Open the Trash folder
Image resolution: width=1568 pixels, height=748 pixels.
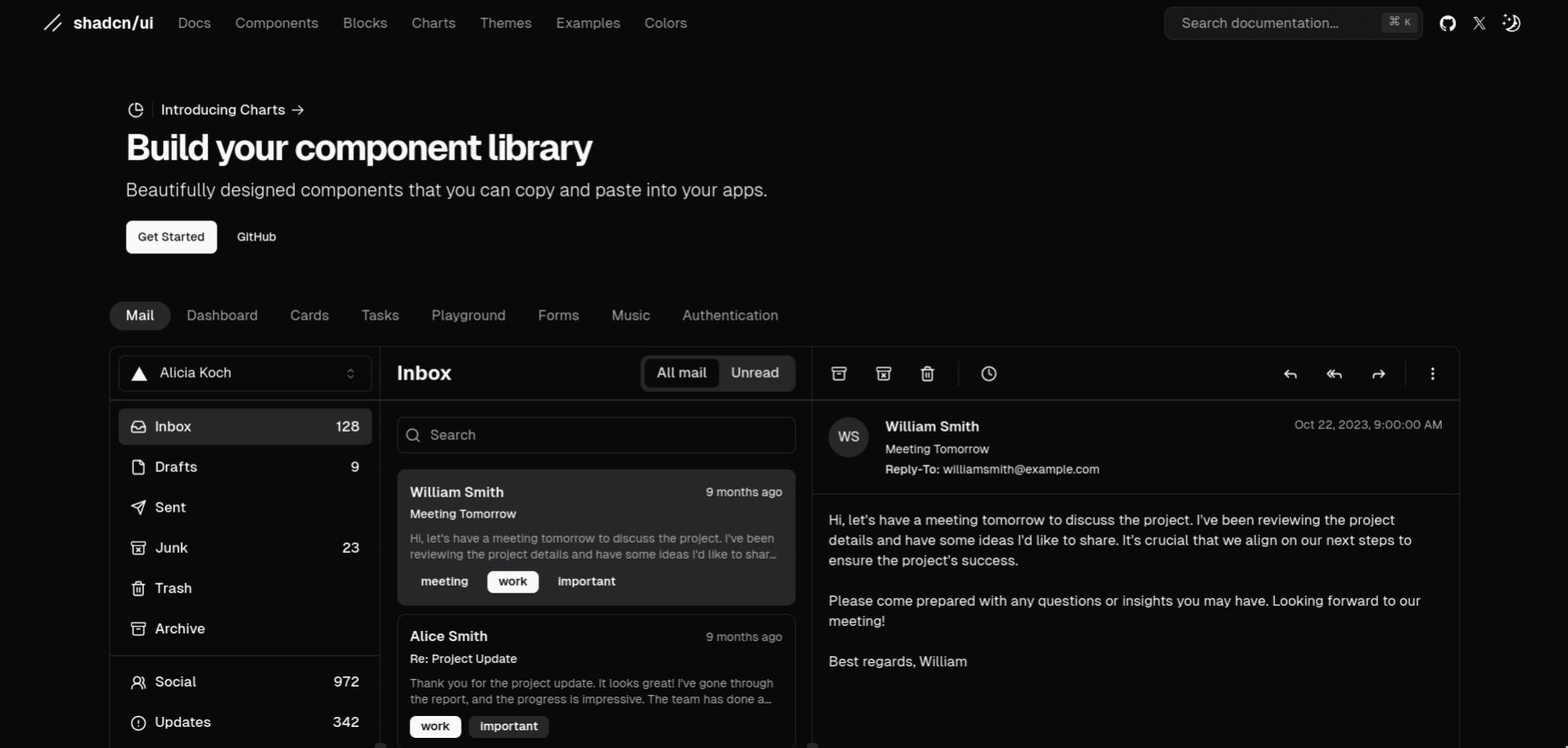(x=245, y=588)
